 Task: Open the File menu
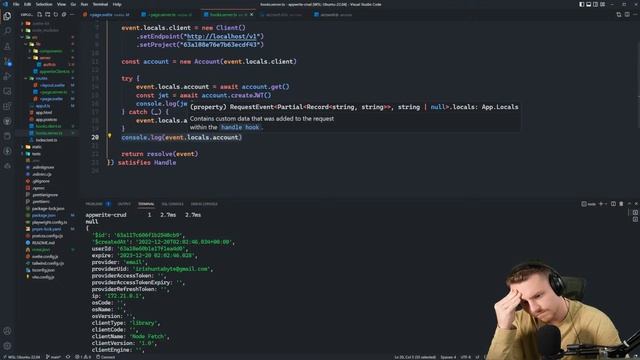pos(16,4)
